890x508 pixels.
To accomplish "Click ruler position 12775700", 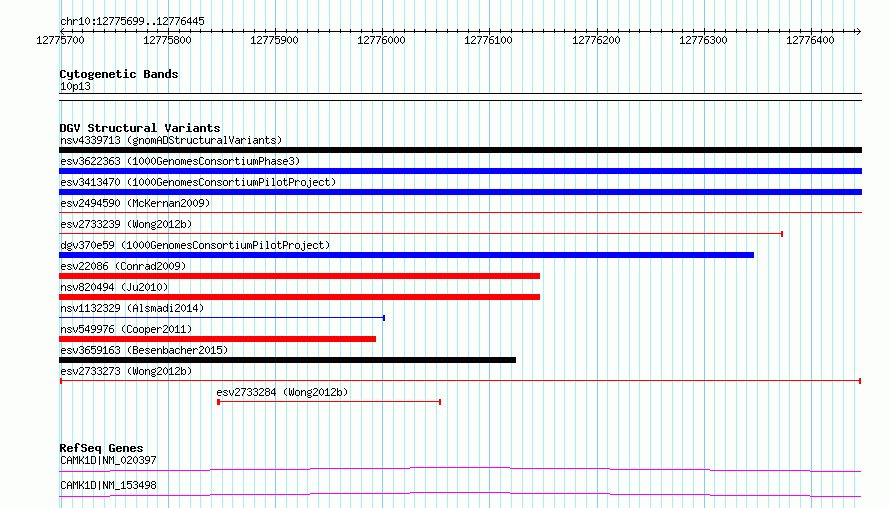I will click(60, 40).
